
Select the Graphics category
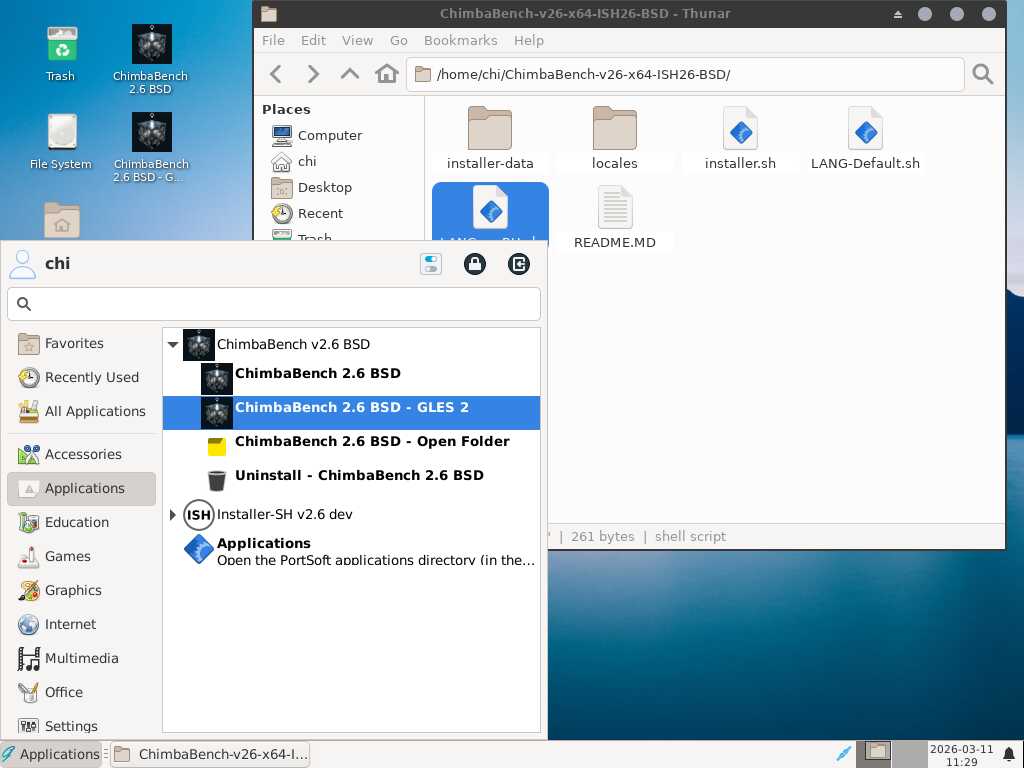[x=82, y=590]
